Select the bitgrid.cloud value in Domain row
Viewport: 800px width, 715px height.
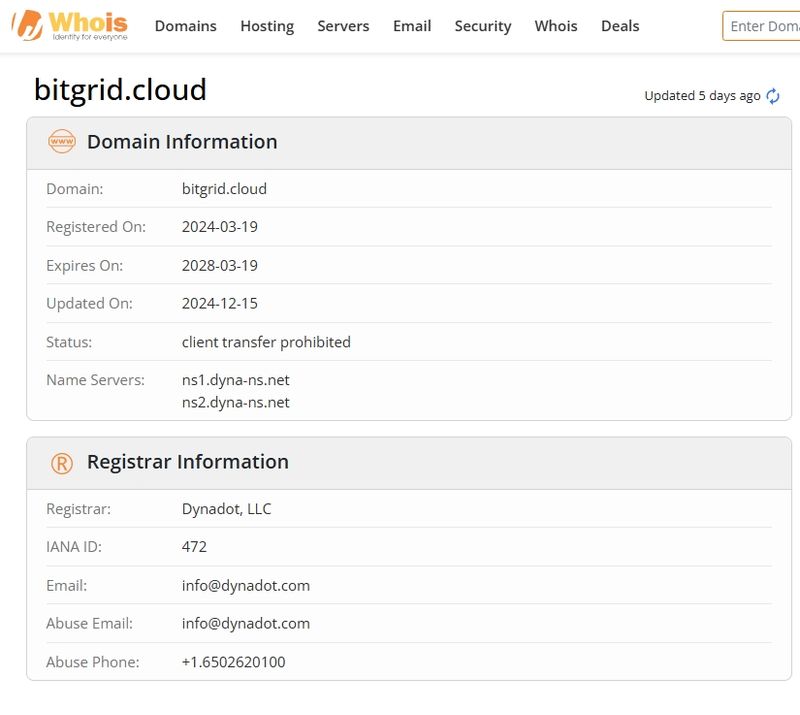[x=224, y=189]
